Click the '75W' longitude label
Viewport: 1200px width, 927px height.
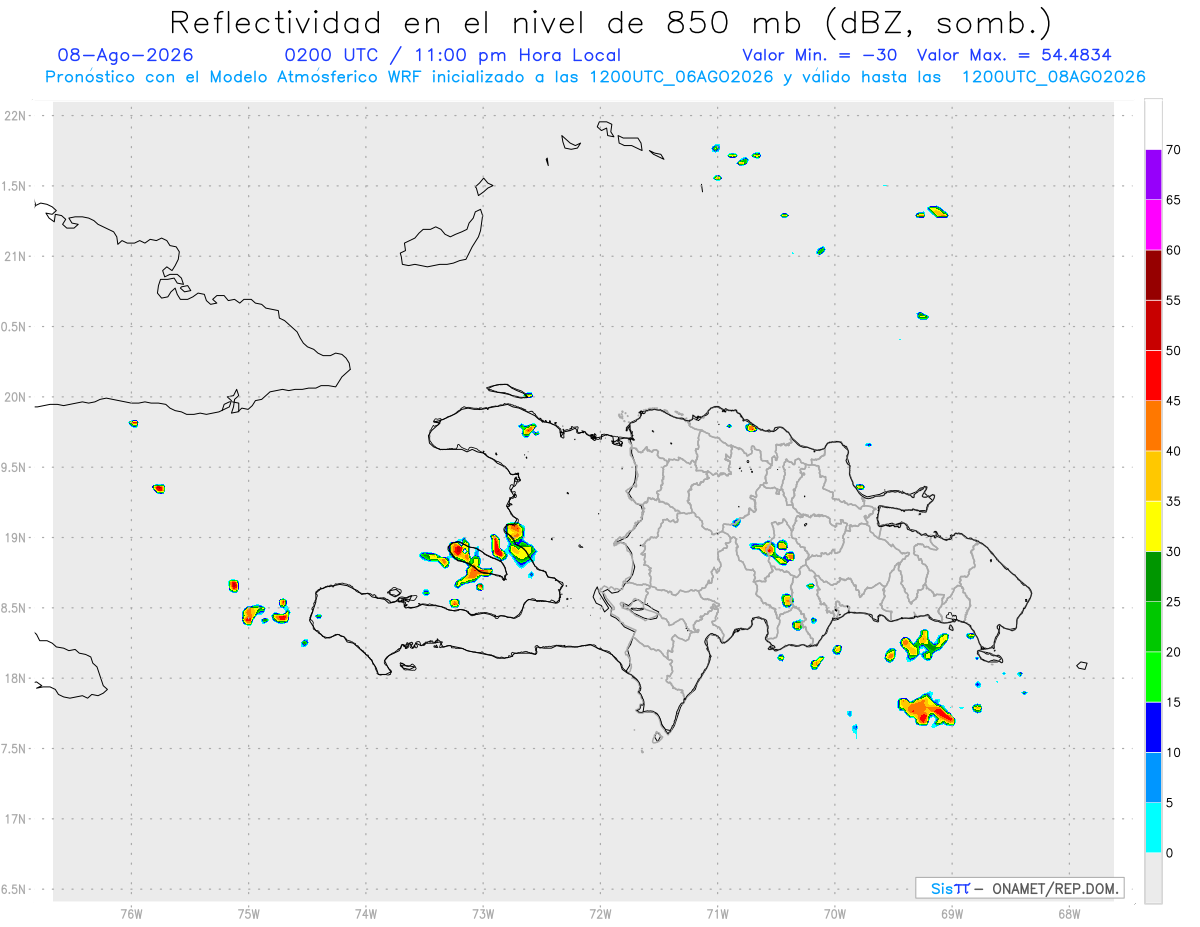pyautogui.click(x=249, y=913)
